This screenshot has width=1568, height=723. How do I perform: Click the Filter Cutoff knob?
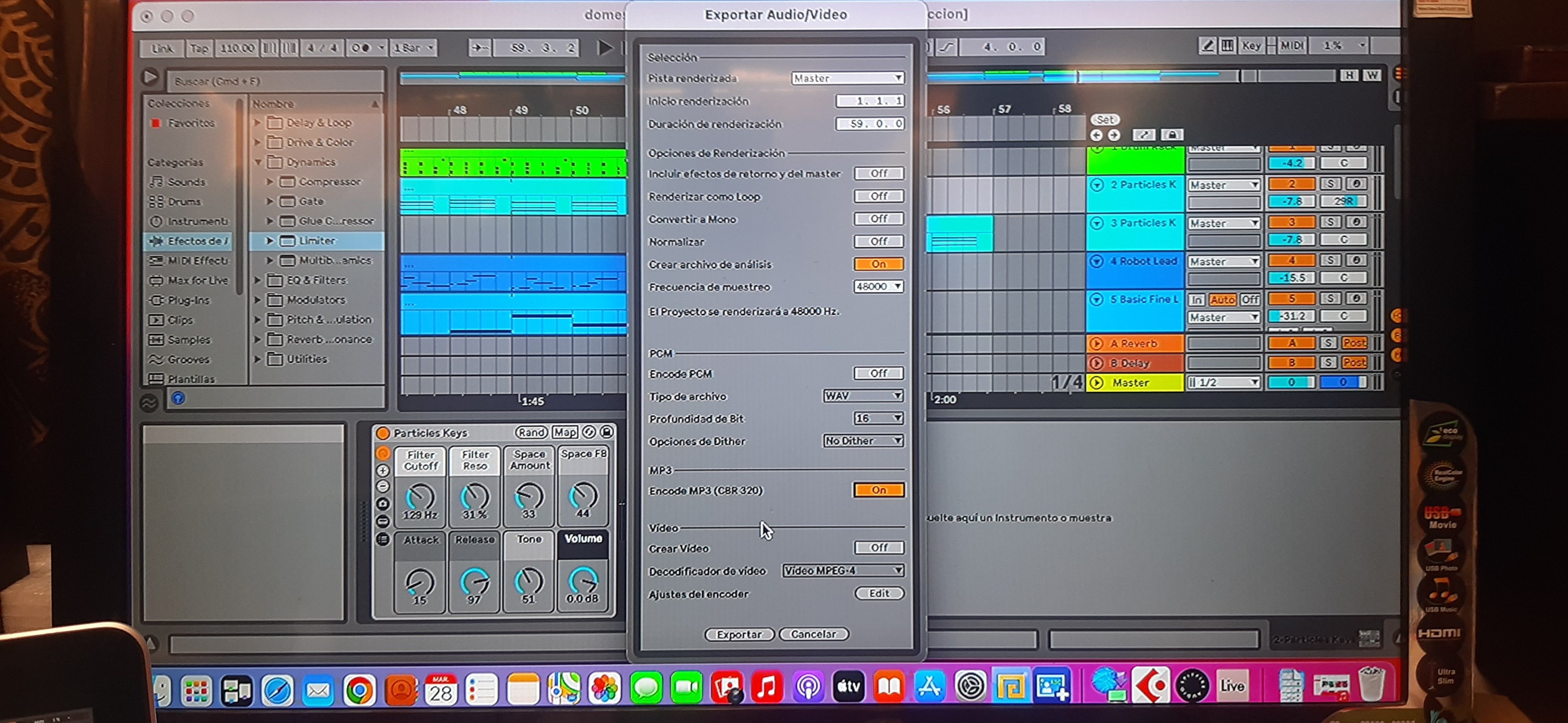click(x=420, y=497)
